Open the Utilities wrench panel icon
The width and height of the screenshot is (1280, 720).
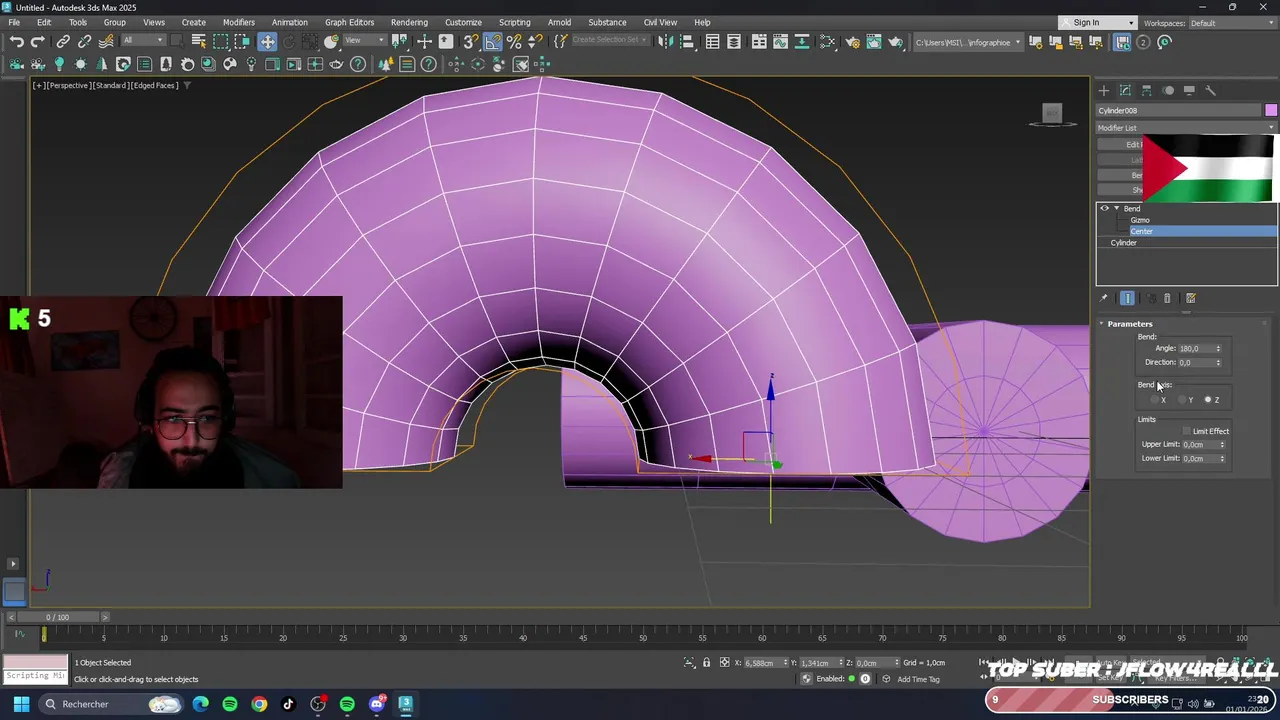(x=1210, y=90)
